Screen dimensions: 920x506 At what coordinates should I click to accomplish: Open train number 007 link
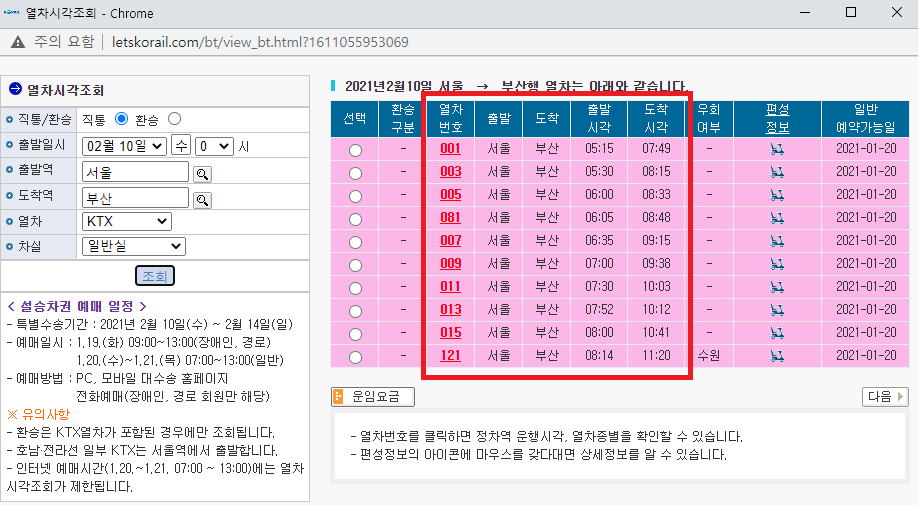[451, 240]
